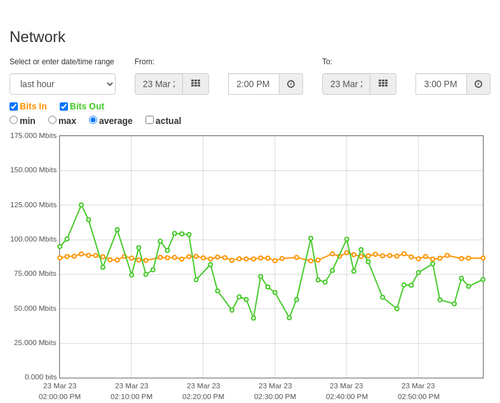Click the Network heading
This screenshot has height=403, width=500.
coord(37,37)
